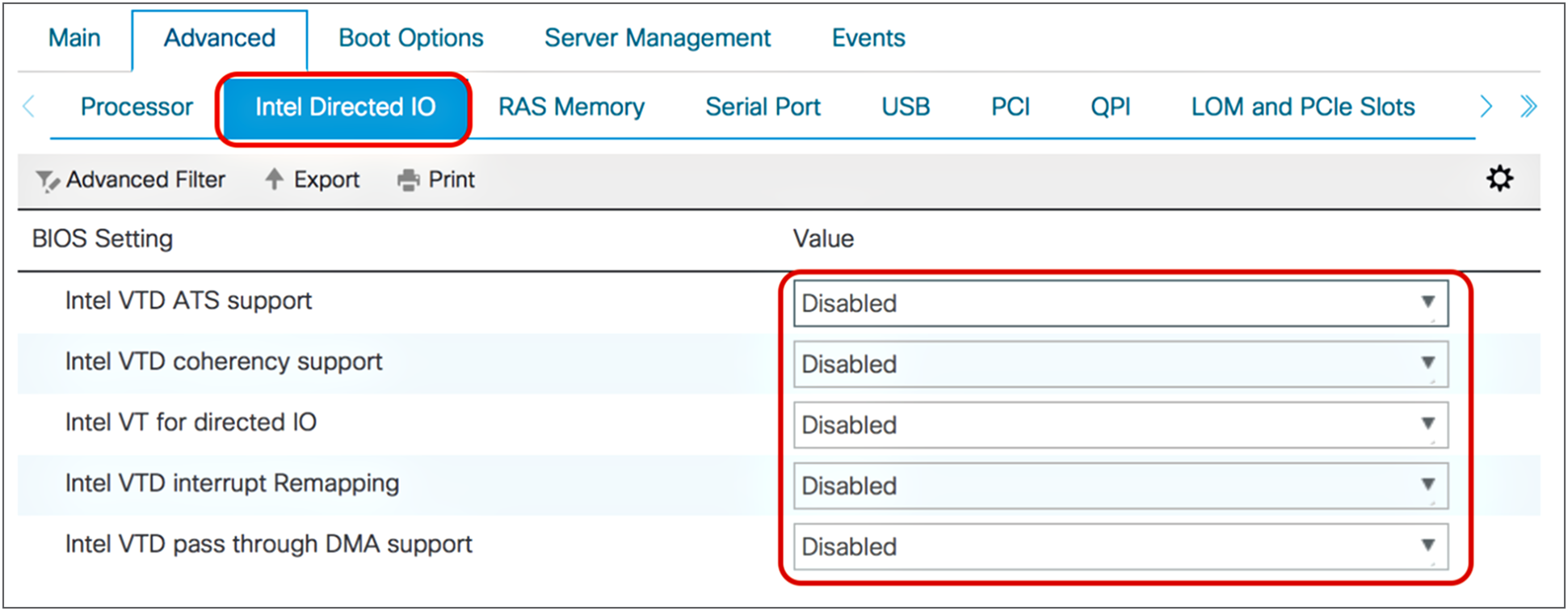Open the LOM and PCIe Slots sub-tab
This screenshot has width=1568, height=611.
click(x=1303, y=107)
